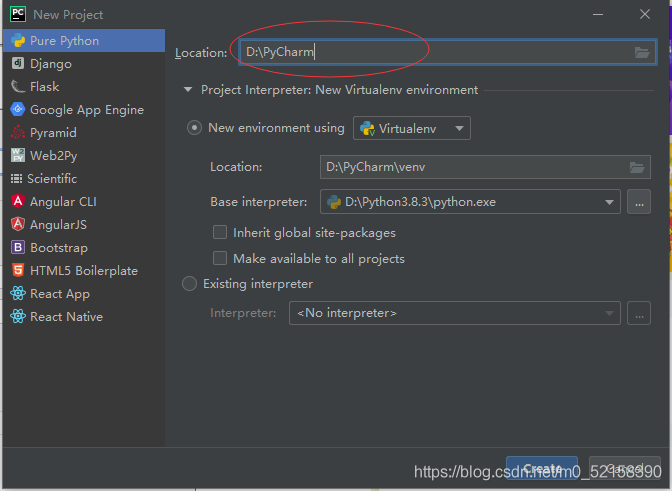Open the Virtualenv environment type dropdown
The image size is (672, 491).
pyautogui.click(x=411, y=128)
